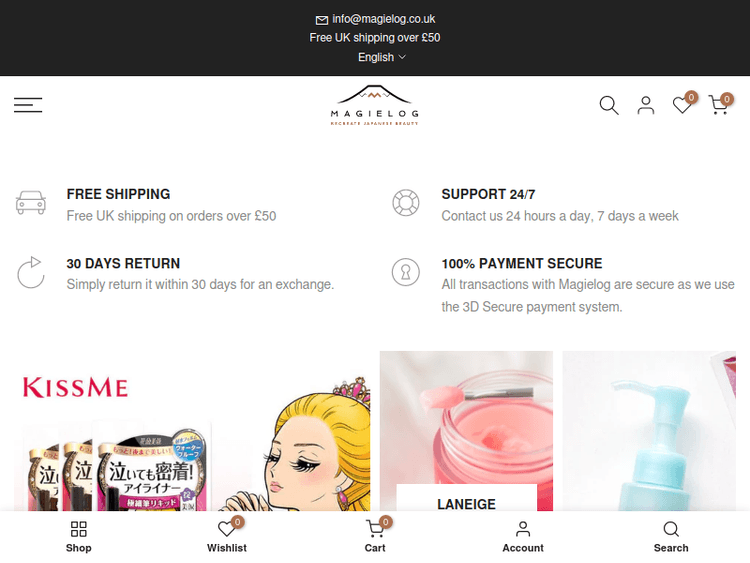This screenshot has width=750, height=563.
Task: Click the info@magielog.co.uk email link
Action: pos(375,19)
